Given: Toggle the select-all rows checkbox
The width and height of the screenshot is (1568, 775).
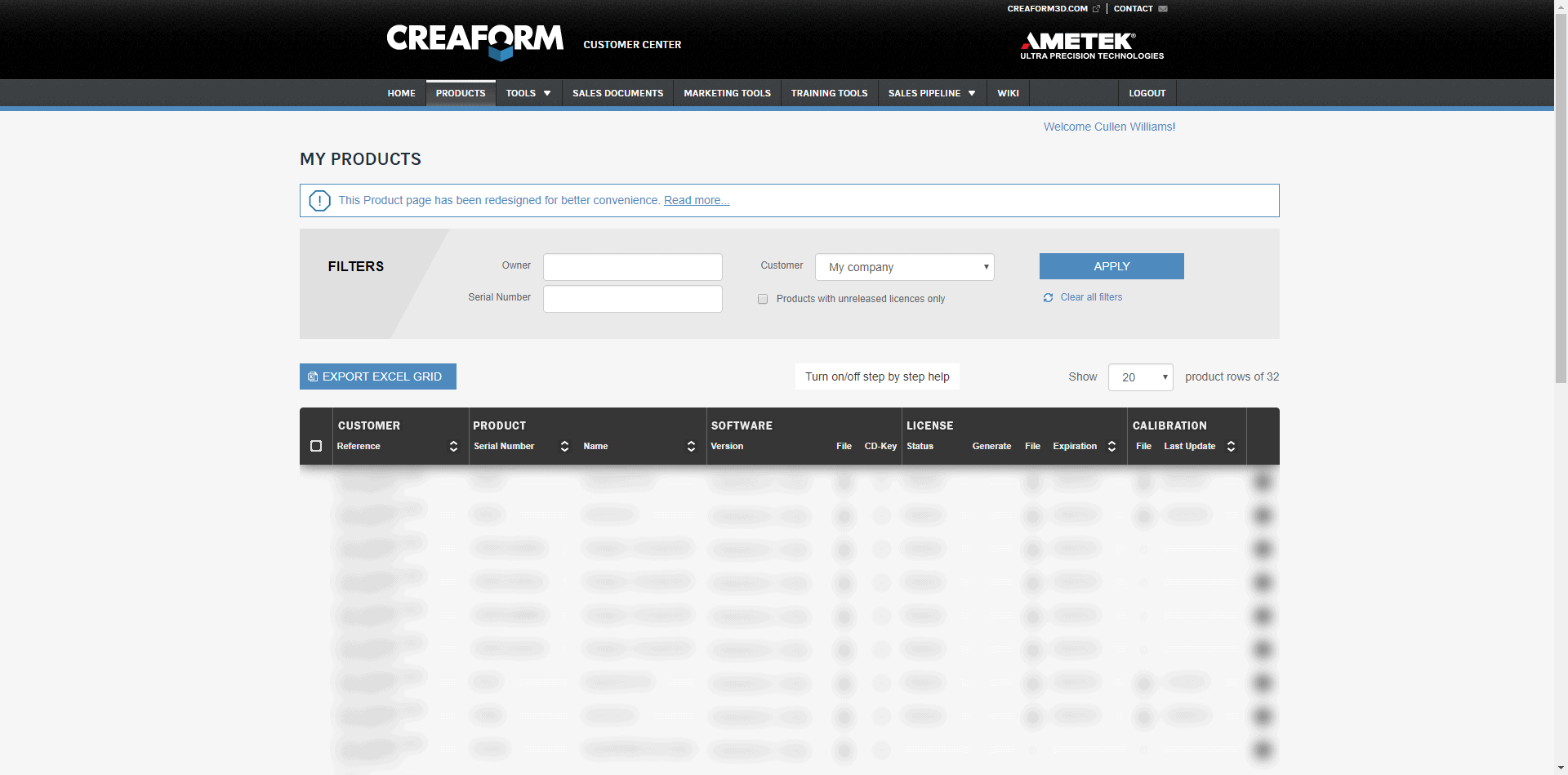Looking at the screenshot, I should coord(316,446).
